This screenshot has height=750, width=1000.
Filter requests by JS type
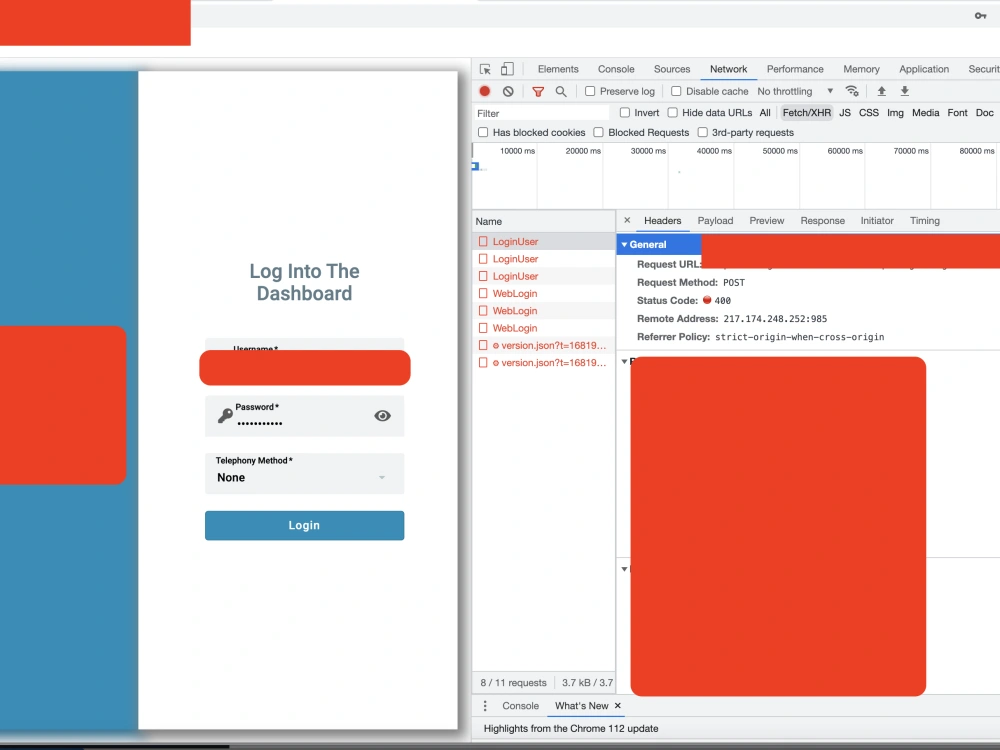845,112
